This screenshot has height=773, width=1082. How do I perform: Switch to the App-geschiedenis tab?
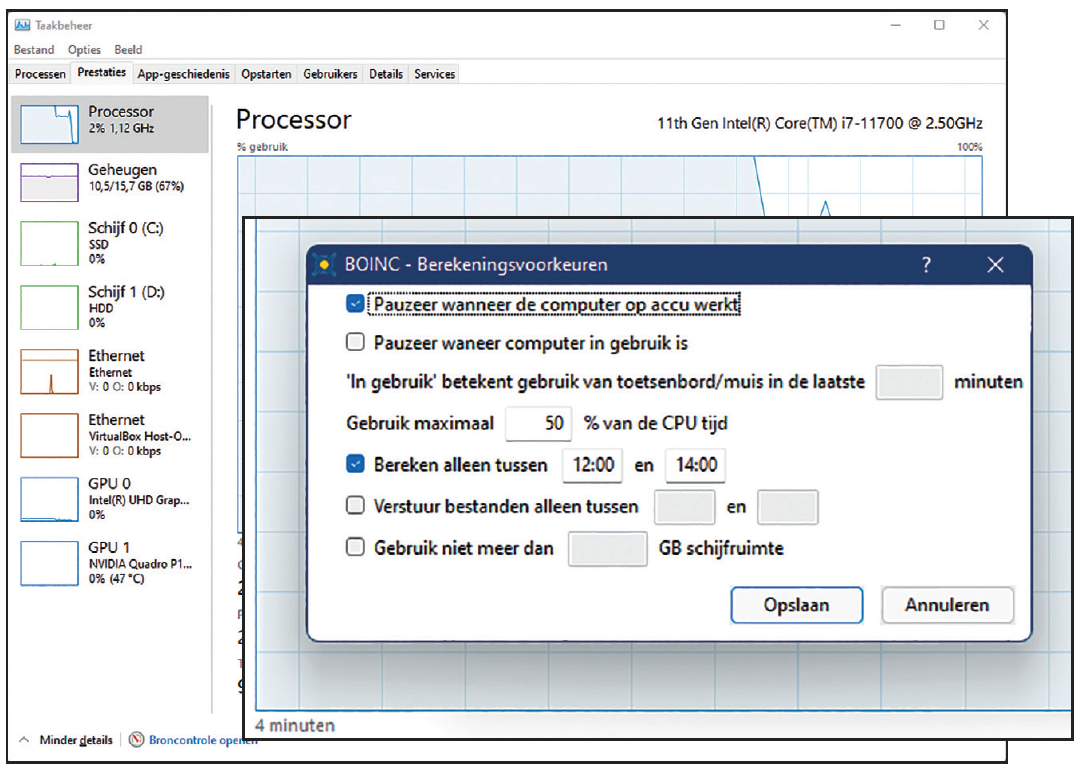click(184, 74)
